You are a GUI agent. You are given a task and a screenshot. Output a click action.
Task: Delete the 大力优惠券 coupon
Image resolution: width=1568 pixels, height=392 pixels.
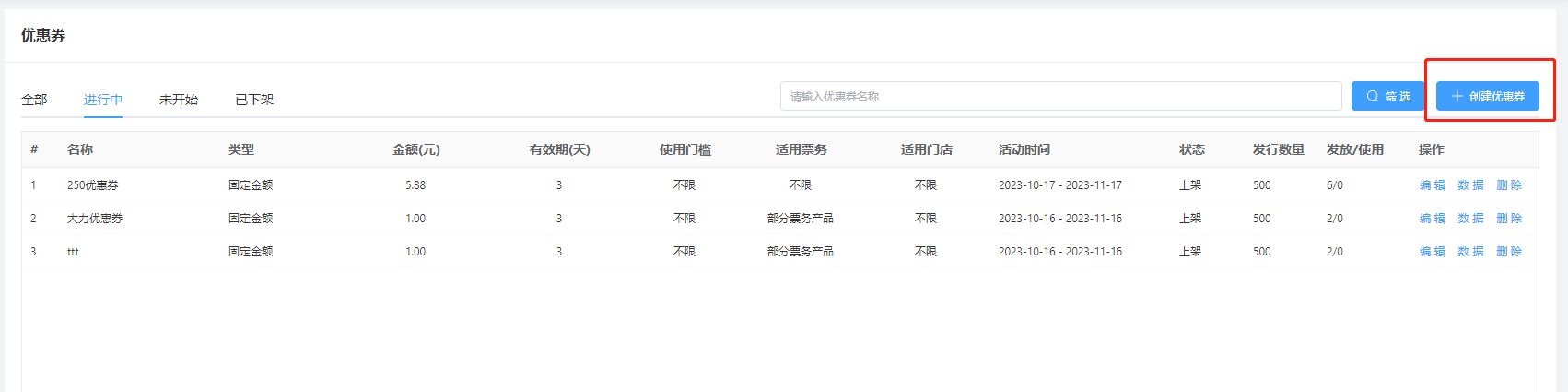(x=1509, y=219)
